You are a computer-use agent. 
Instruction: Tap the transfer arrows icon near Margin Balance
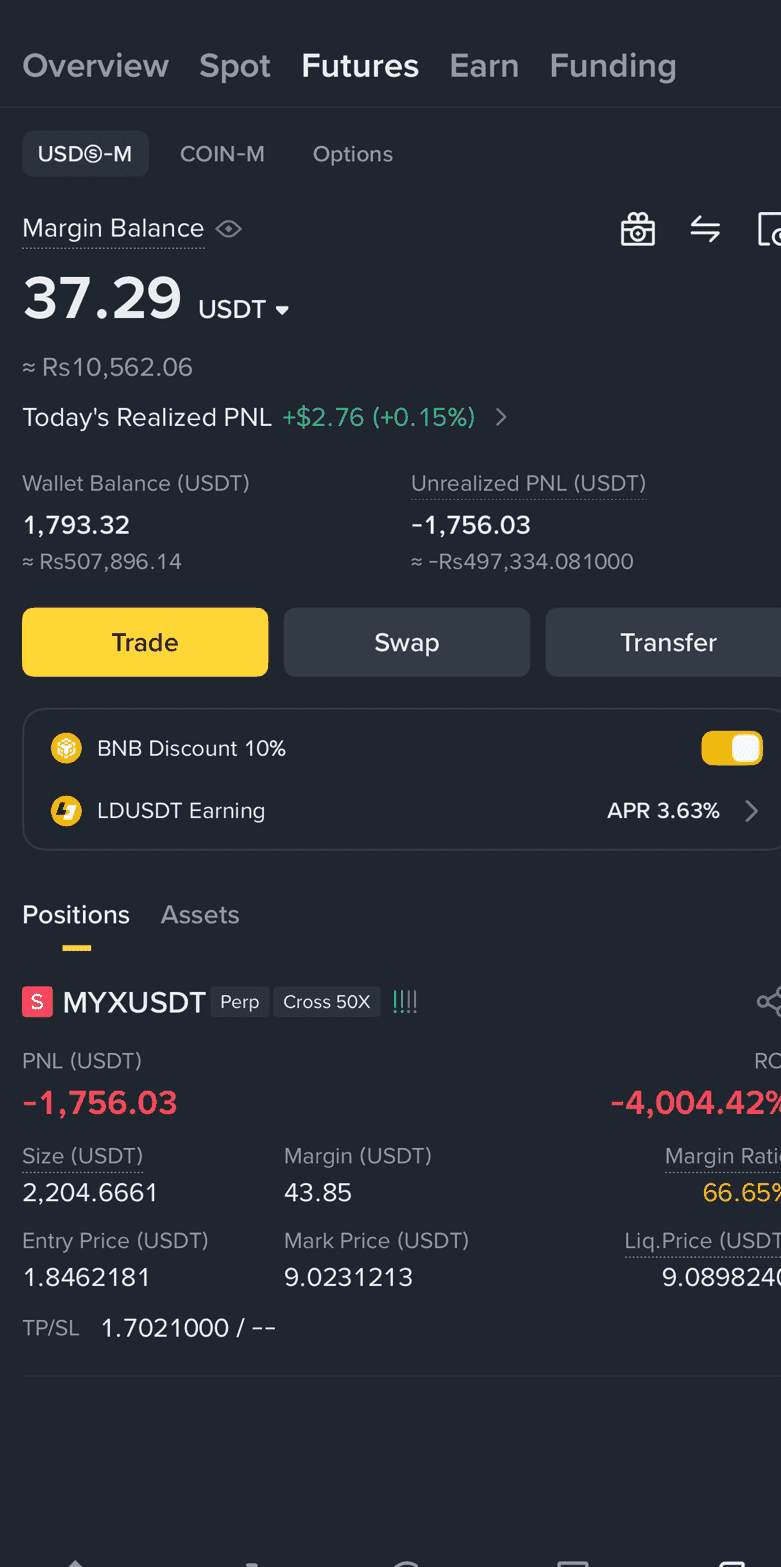tap(705, 229)
